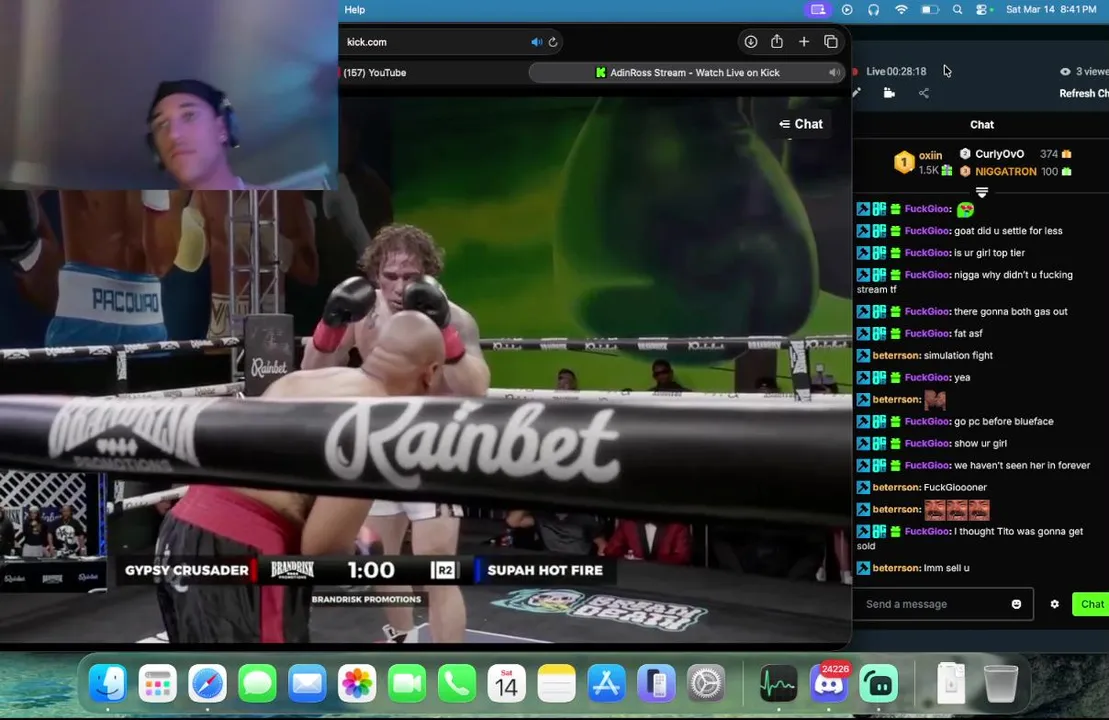Open the teal streaming app dock icon

pyautogui.click(x=878, y=684)
